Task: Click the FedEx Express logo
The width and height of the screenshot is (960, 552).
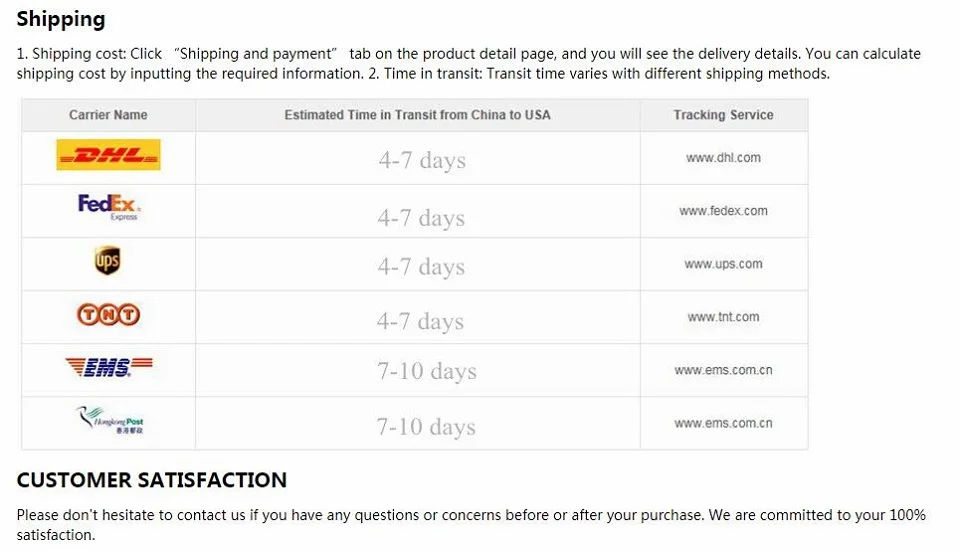Action: (109, 207)
